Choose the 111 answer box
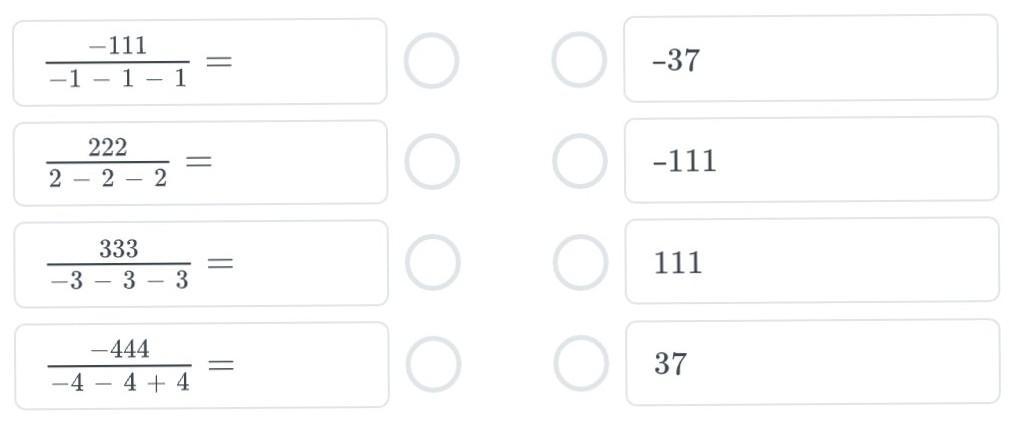This screenshot has width=1009, height=433. click(x=811, y=261)
